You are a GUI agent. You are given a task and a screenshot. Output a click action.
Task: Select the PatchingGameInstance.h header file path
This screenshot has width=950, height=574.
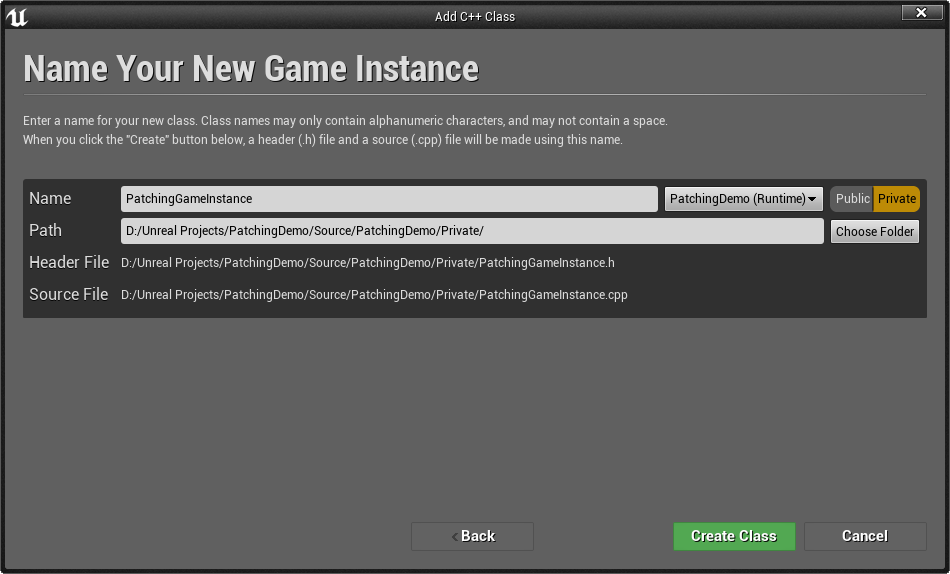[368, 263]
